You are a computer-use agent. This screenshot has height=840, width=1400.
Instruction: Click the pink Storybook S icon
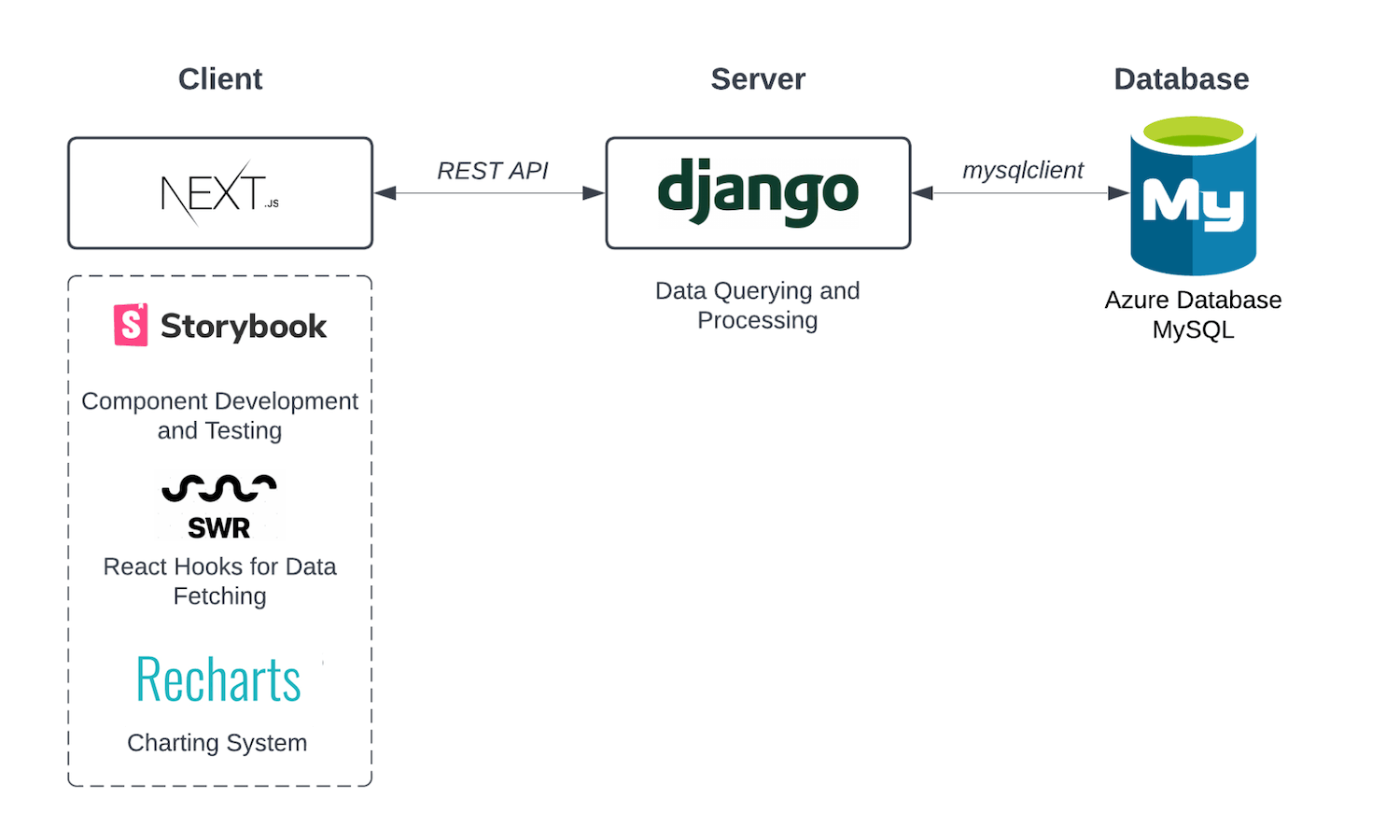[x=131, y=325]
